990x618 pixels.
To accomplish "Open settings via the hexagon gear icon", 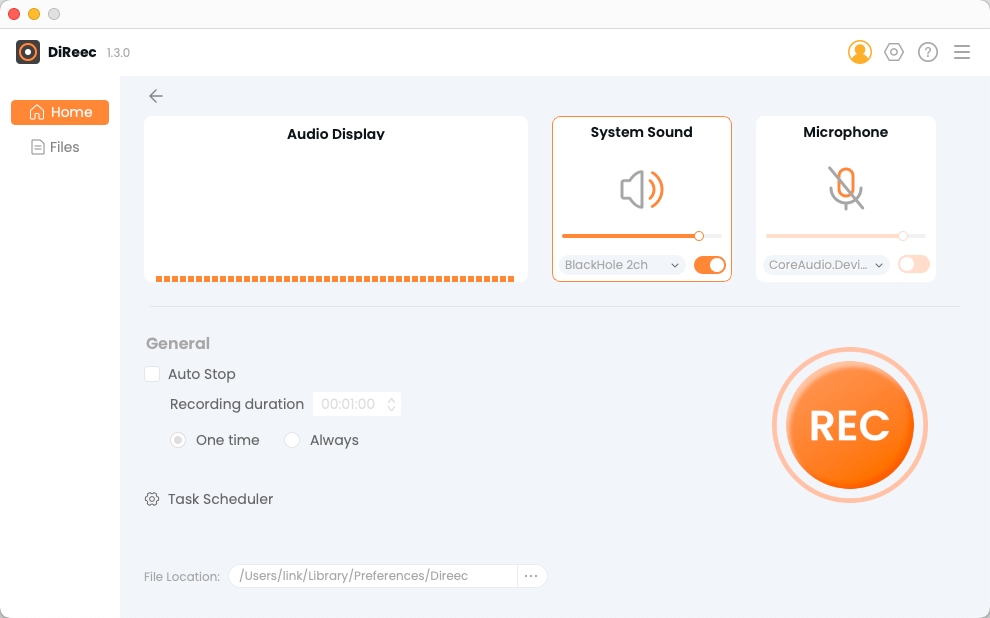I will pos(893,52).
